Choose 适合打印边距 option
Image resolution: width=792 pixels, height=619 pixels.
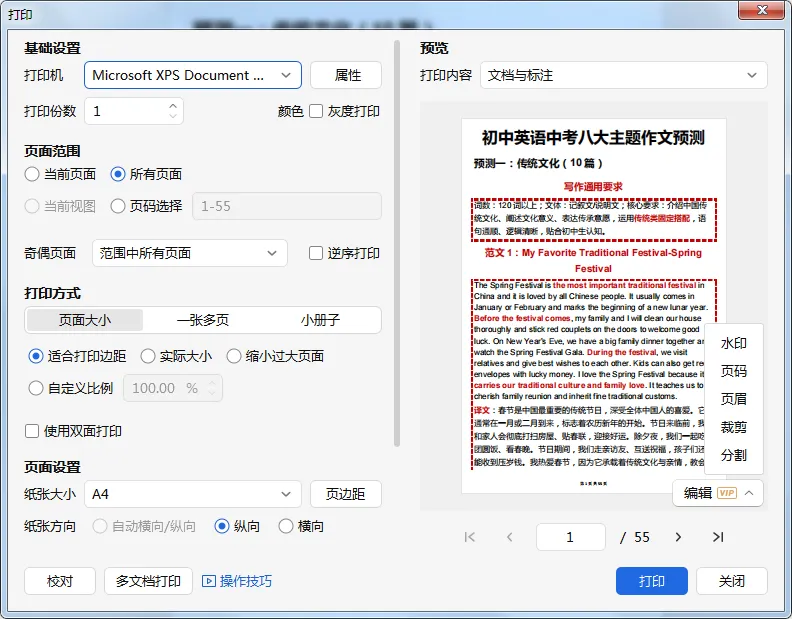coord(35,356)
